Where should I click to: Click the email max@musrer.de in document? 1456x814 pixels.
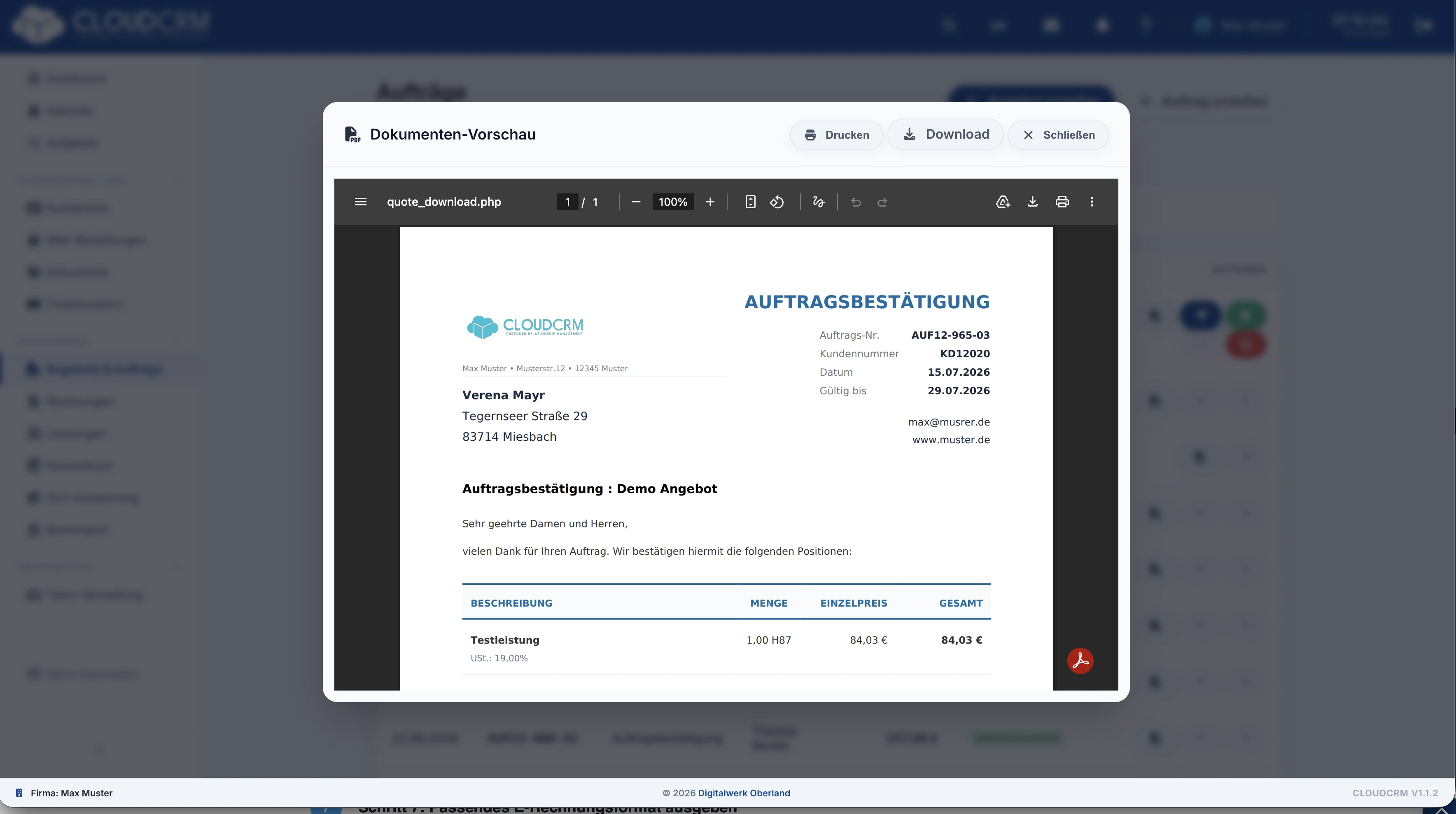point(948,422)
